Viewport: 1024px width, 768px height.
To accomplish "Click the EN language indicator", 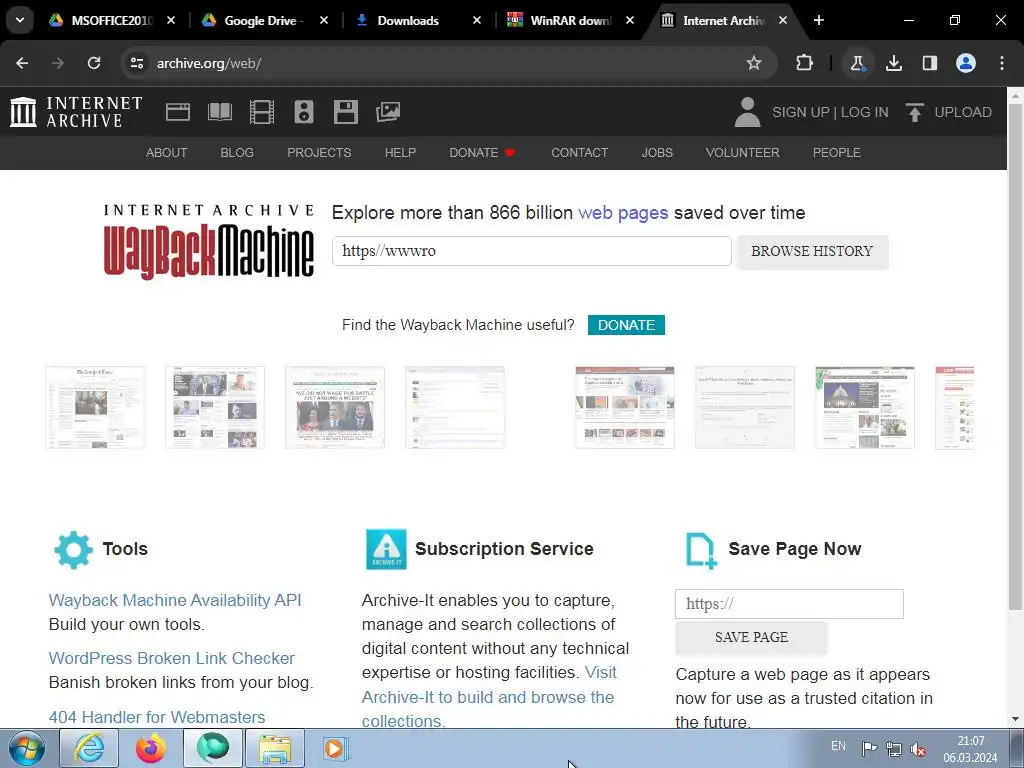I will 839,746.
